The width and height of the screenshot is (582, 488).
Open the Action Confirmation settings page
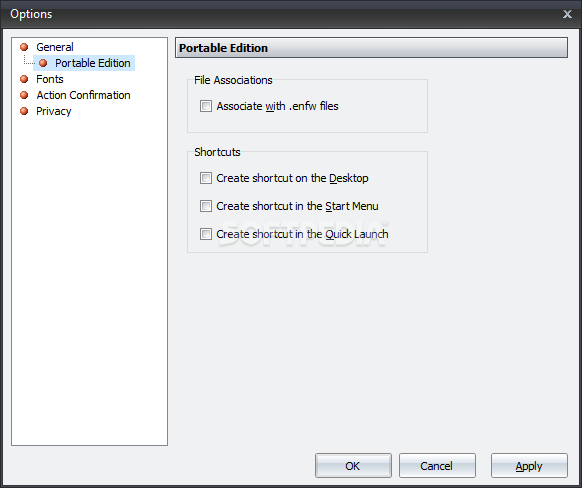click(83, 95)
